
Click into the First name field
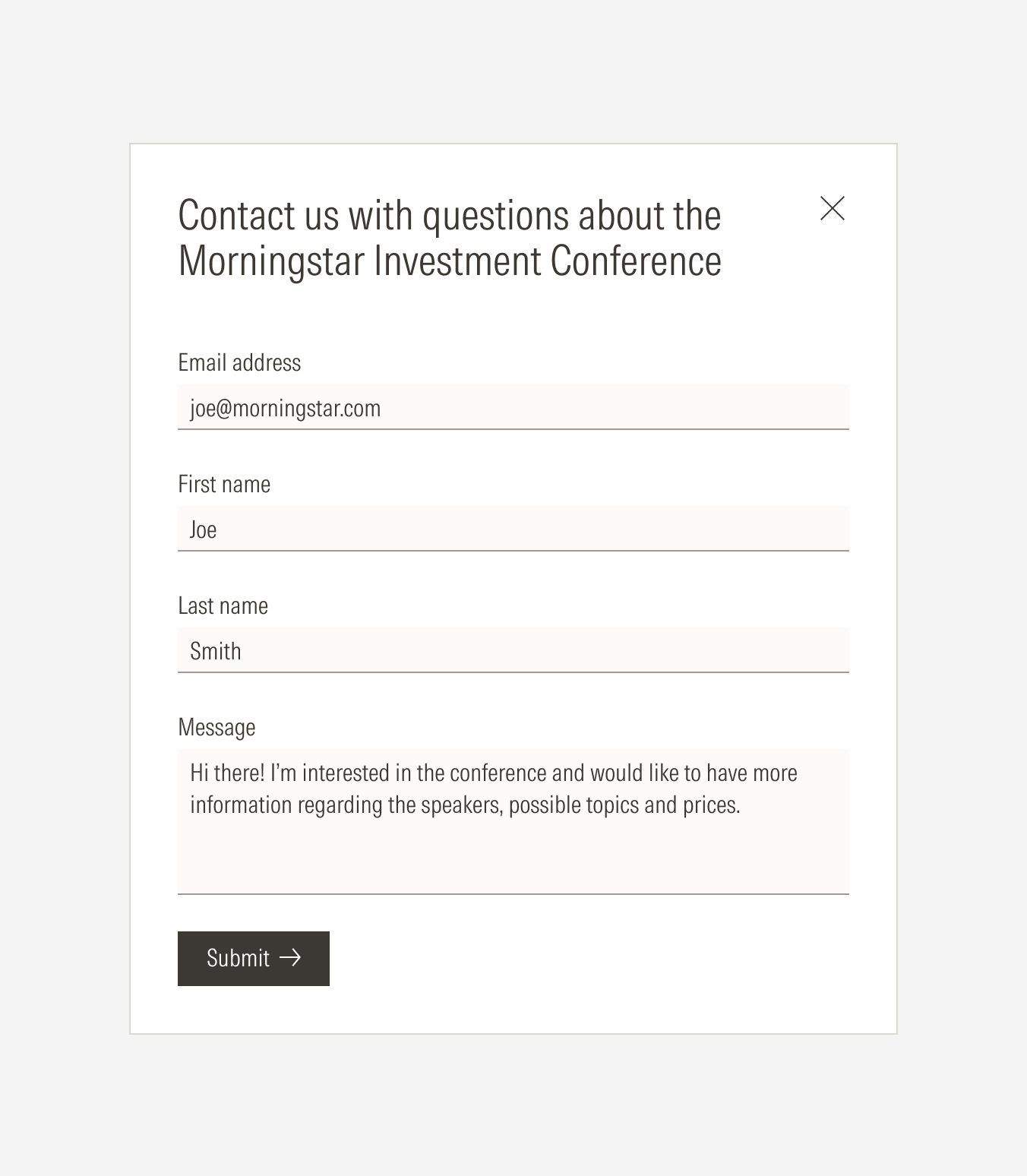tap(513, 529)
